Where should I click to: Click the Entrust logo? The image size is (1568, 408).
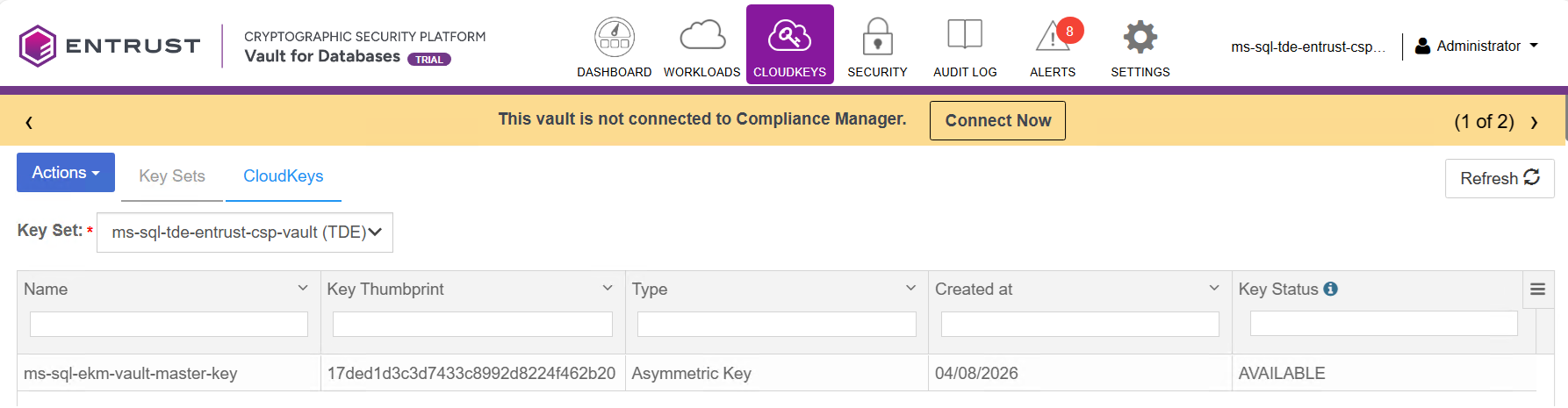pyautogui.click(x=110, y=46)
